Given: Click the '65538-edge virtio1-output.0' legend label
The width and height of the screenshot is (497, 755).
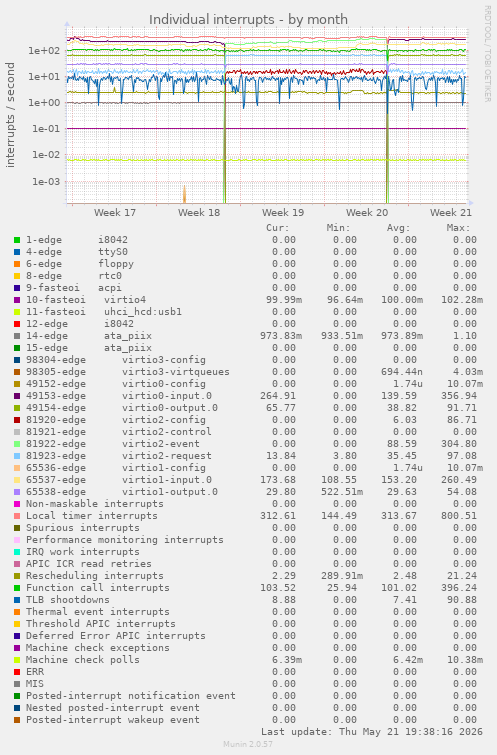Looking at the screenshot, I should coord(122,492).
